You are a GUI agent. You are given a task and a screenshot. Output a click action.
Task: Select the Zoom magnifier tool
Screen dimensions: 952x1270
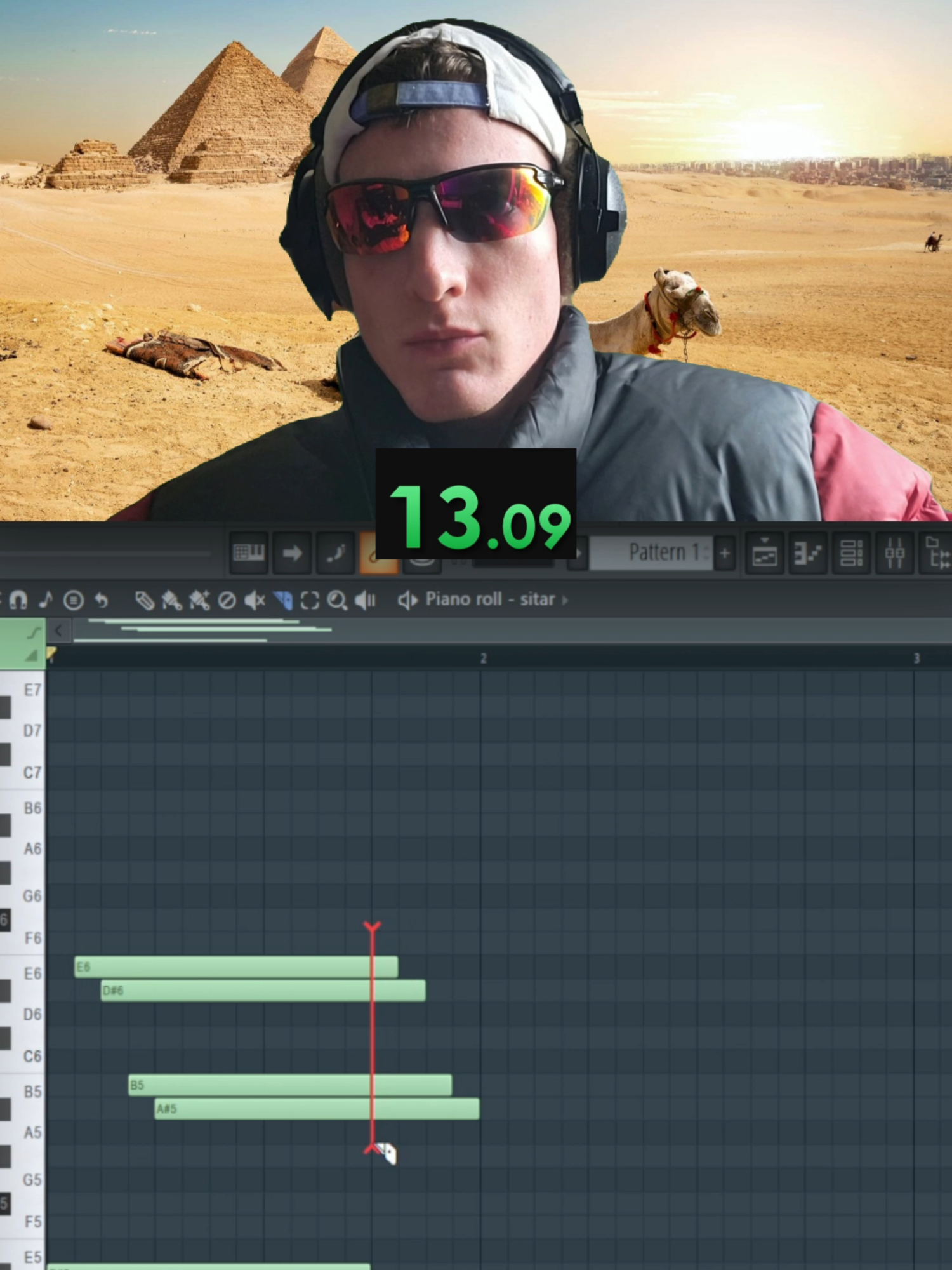click(x=337, y=600)
